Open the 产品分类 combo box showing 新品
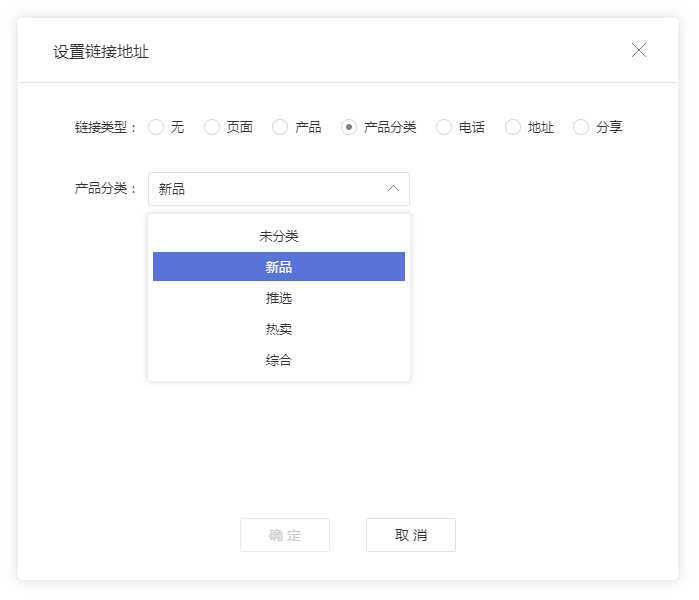This screenshot has height=600, width=699. (x=279, y=189)
